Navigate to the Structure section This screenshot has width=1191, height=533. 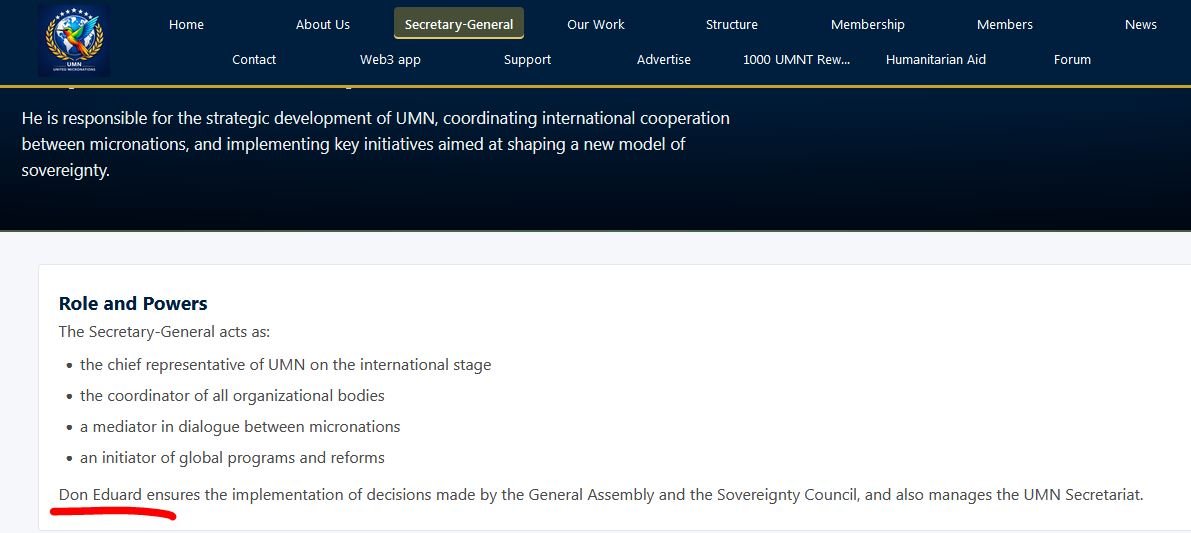pyautogui.click(x=732, y=25)
